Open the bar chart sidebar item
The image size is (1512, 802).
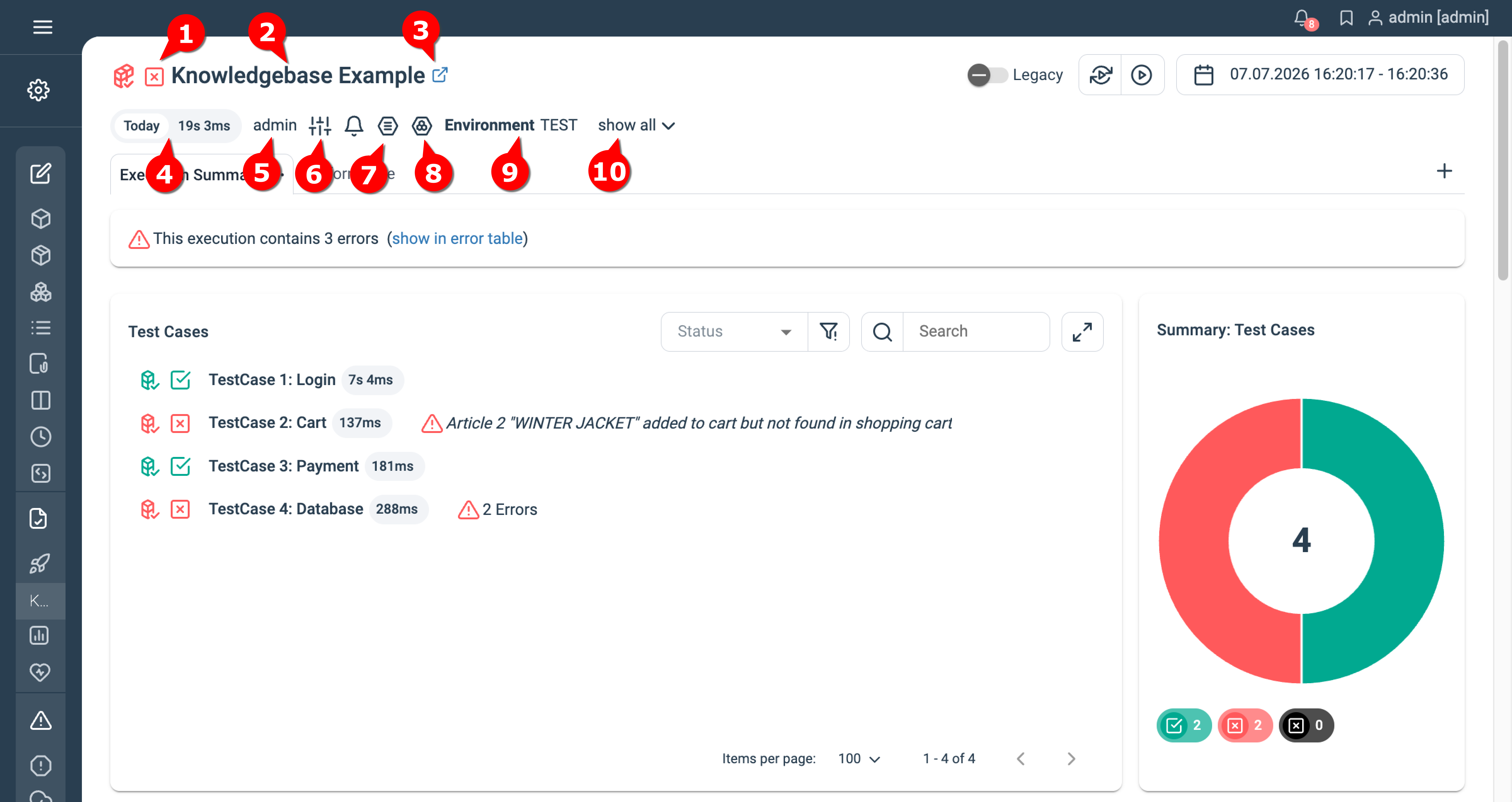pyautogui.click(x=39, y=635)
